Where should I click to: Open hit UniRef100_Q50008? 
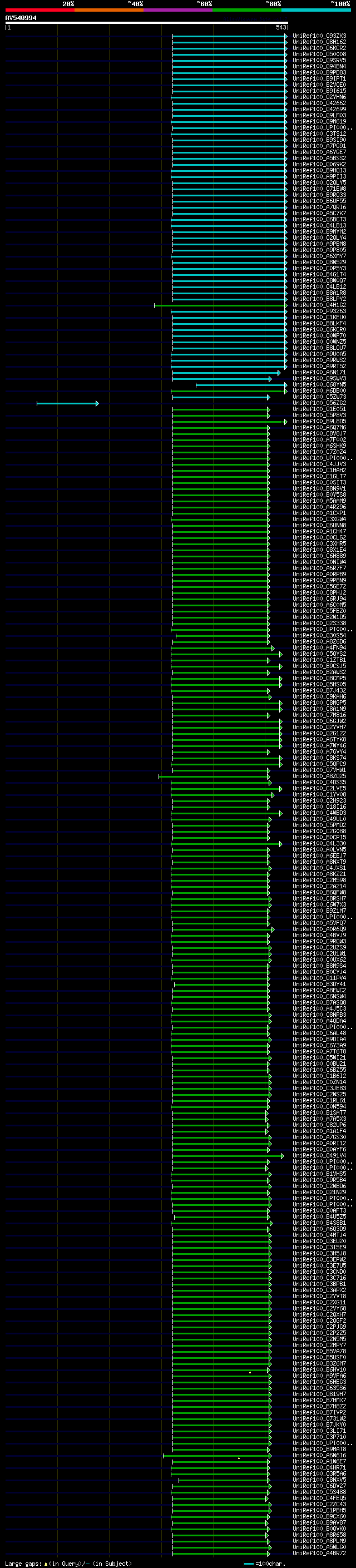coord(319,54)
